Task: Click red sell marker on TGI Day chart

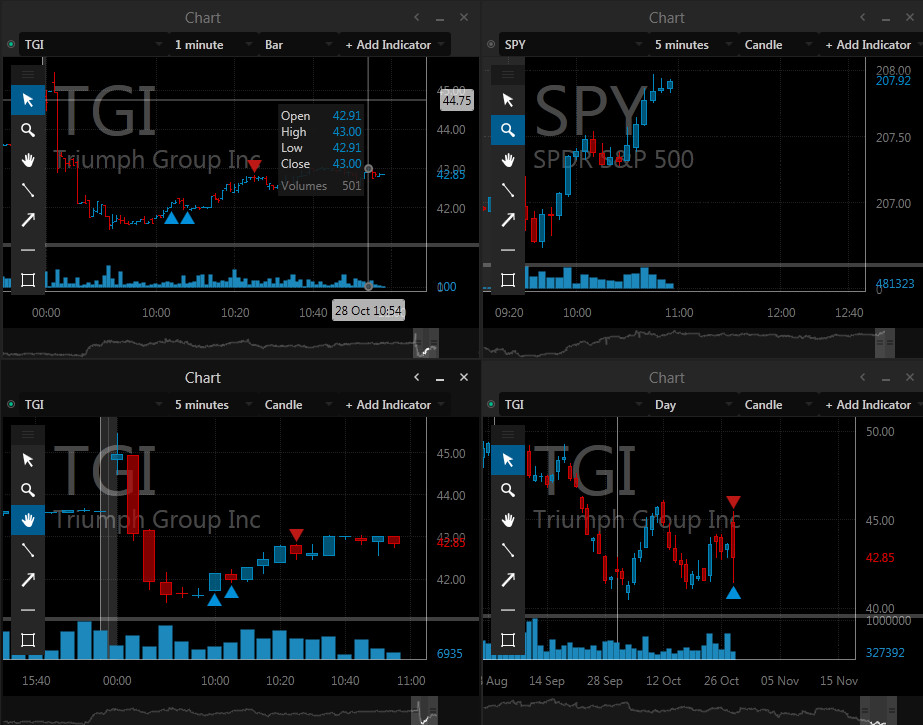Action: pos(733,502)
